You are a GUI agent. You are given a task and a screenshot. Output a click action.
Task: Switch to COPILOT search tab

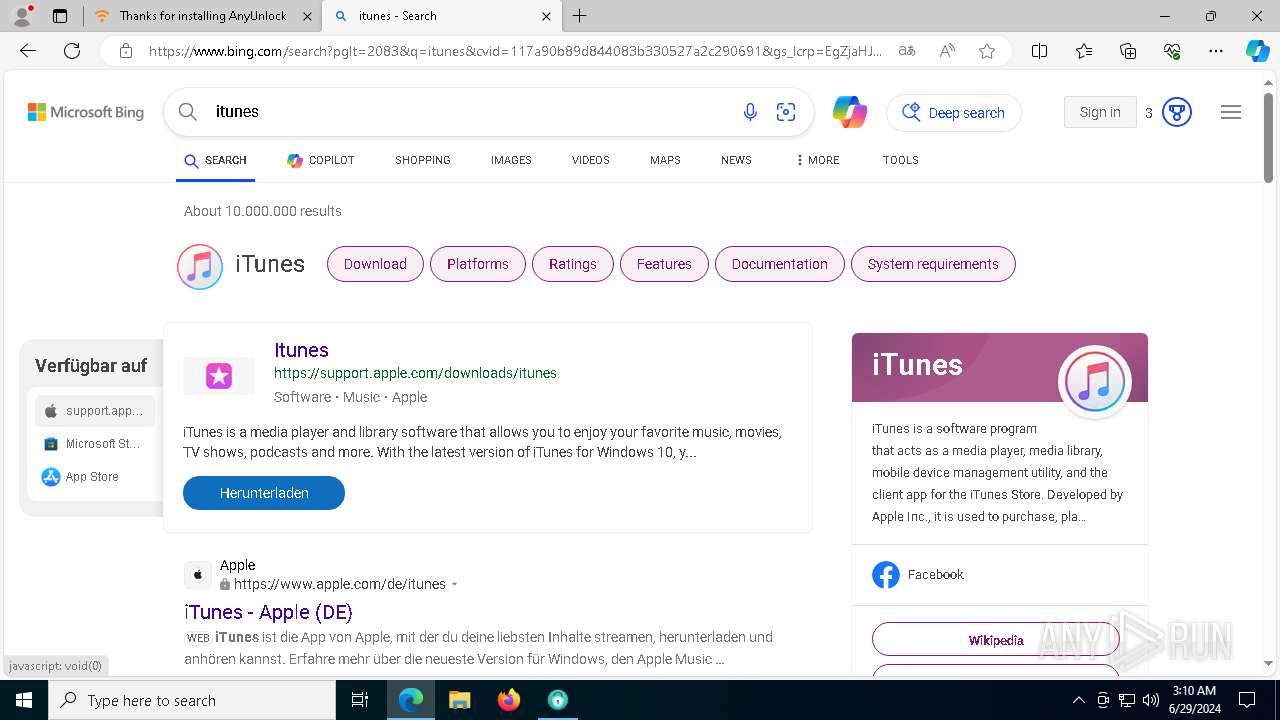point(320,160)
